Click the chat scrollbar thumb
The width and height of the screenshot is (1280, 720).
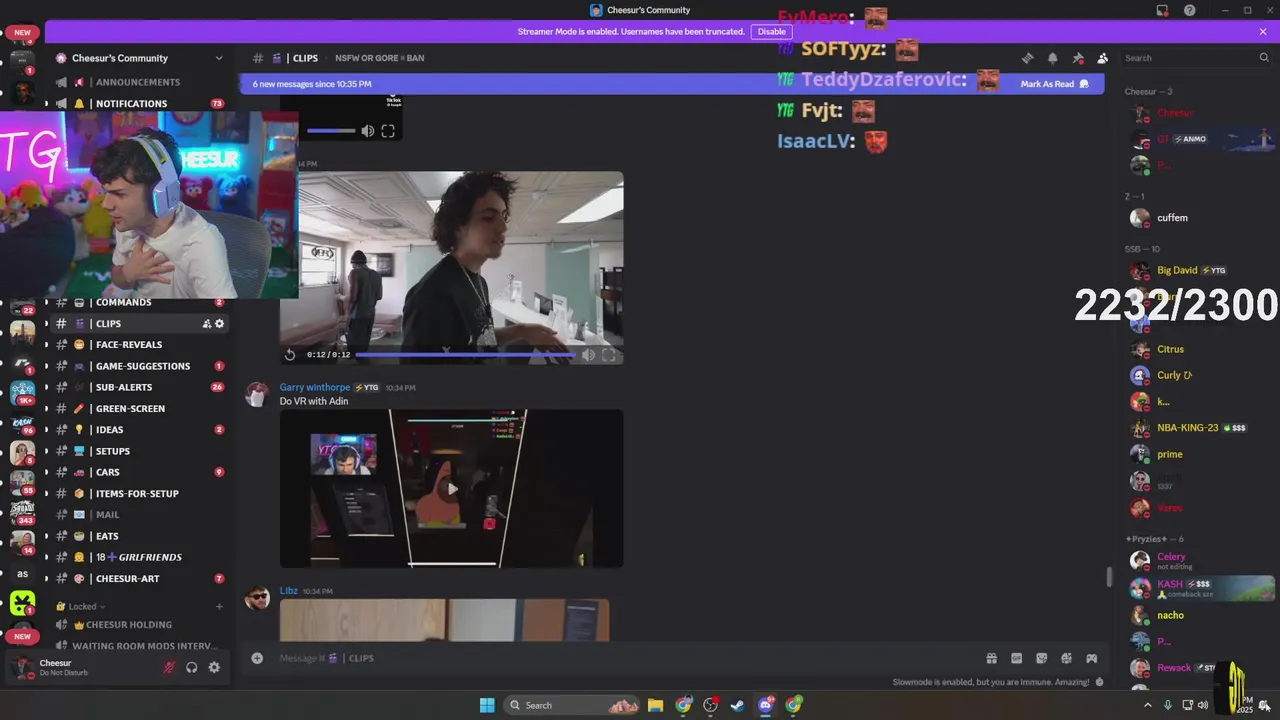[1107, 577]
